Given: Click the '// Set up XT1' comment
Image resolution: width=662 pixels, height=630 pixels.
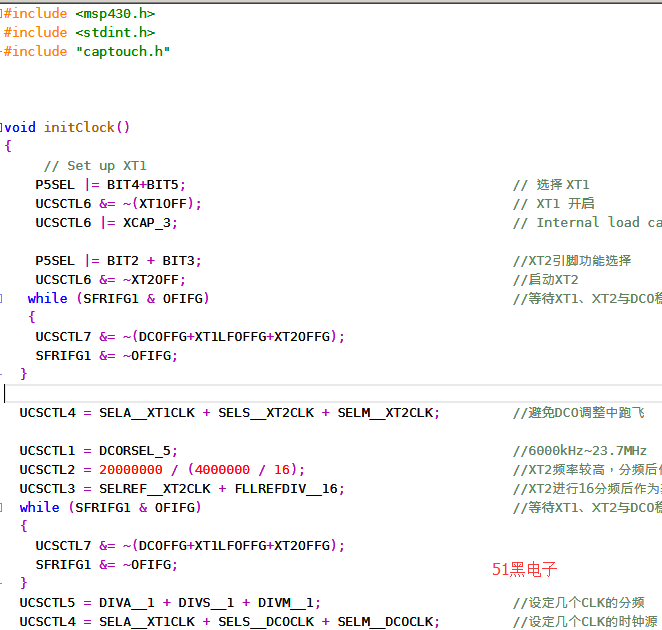Looking at the screenshot, I should [x=95, y=166].
